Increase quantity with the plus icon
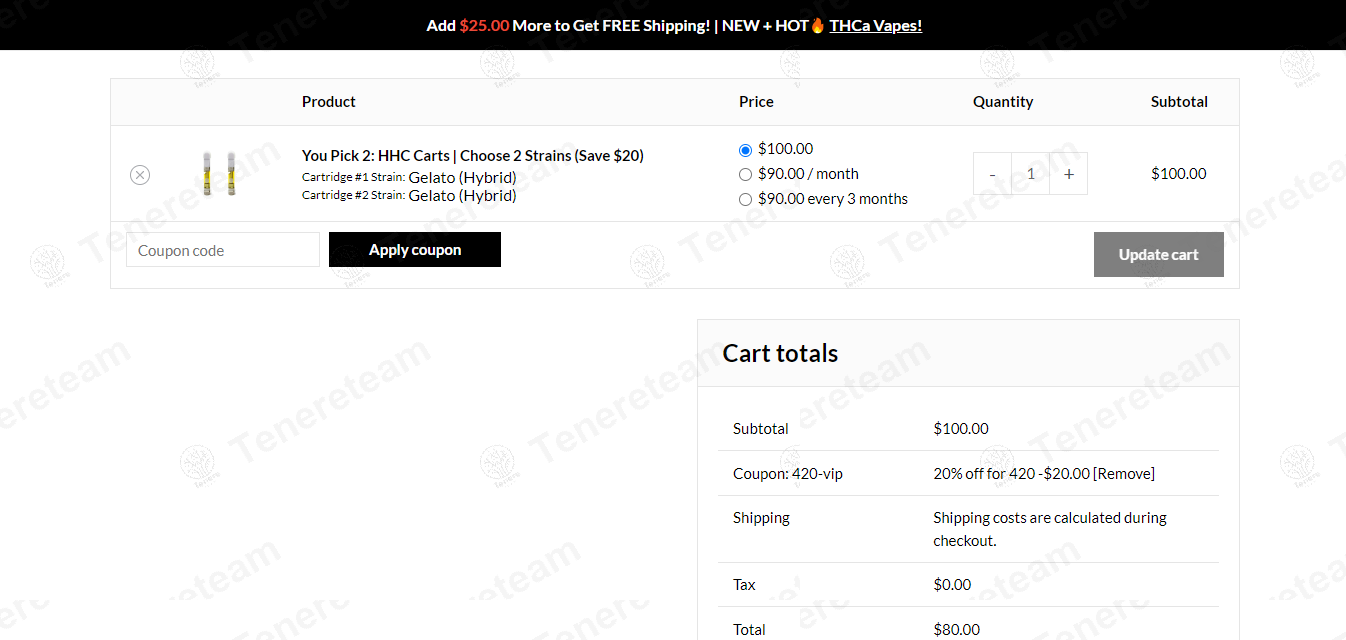 point(1068,173)
